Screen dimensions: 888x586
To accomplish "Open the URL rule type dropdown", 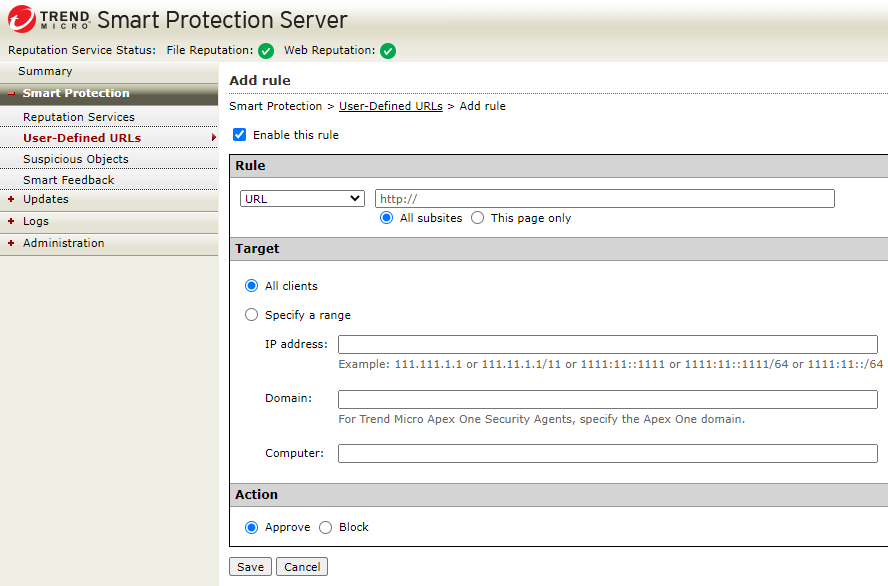I will (x=302, y=199).
